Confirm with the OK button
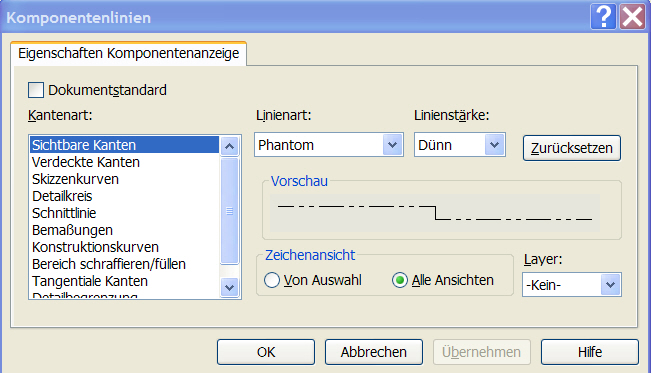651x373 pixels. [266, 352]
